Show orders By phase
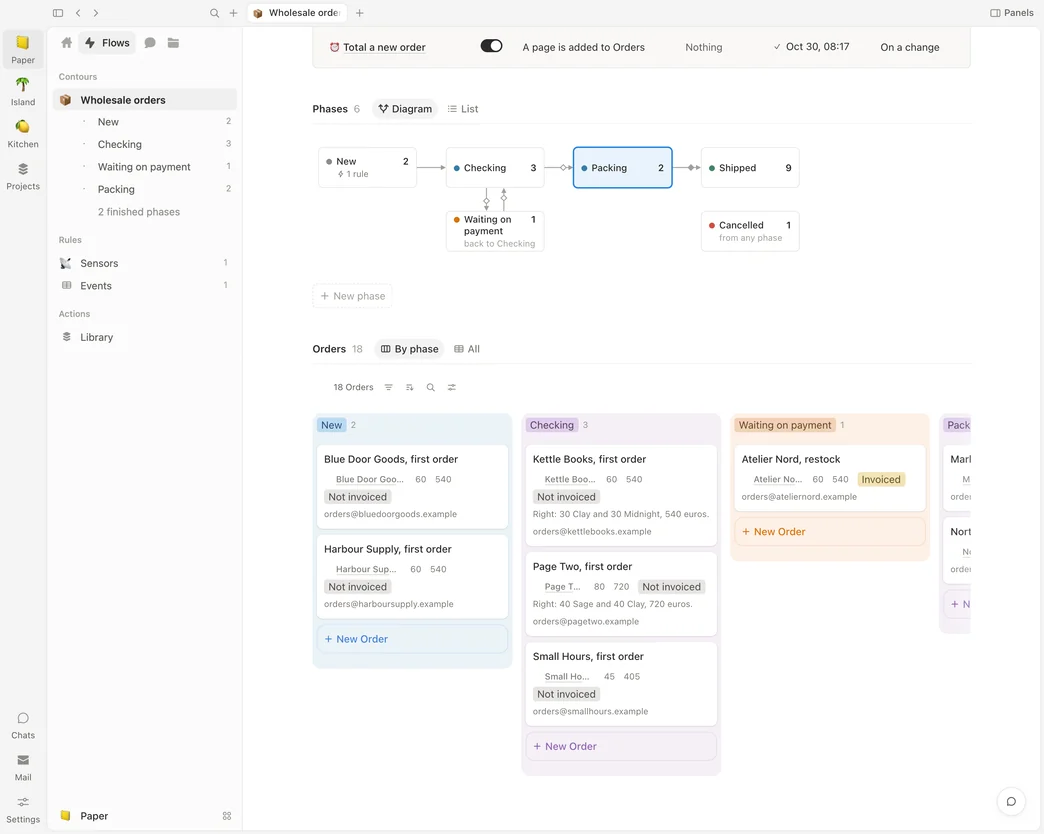This screenshot has width=1044, height=834. pyautogui.click(x=409, y=349)
